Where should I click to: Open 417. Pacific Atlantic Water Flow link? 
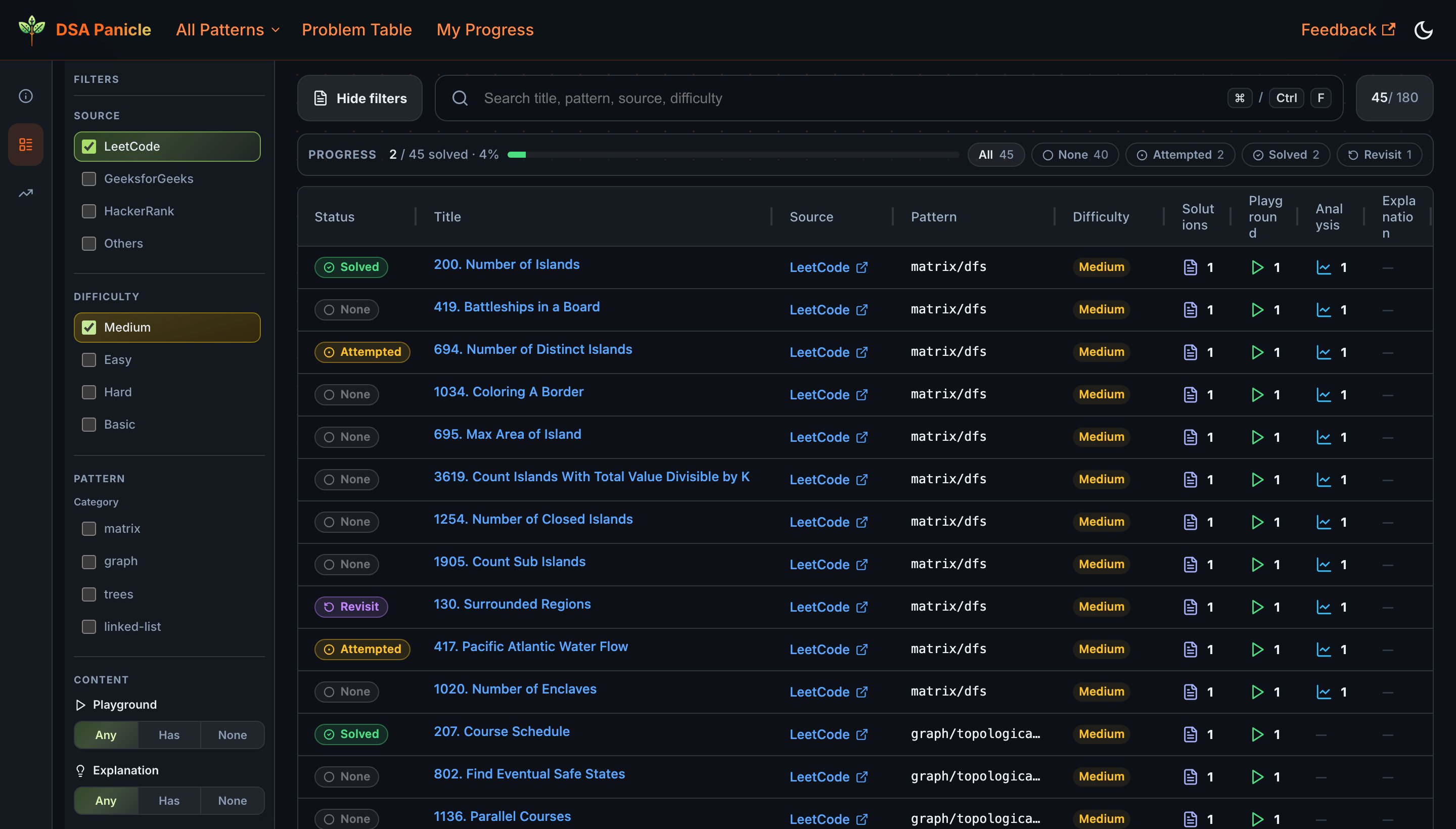530,646
